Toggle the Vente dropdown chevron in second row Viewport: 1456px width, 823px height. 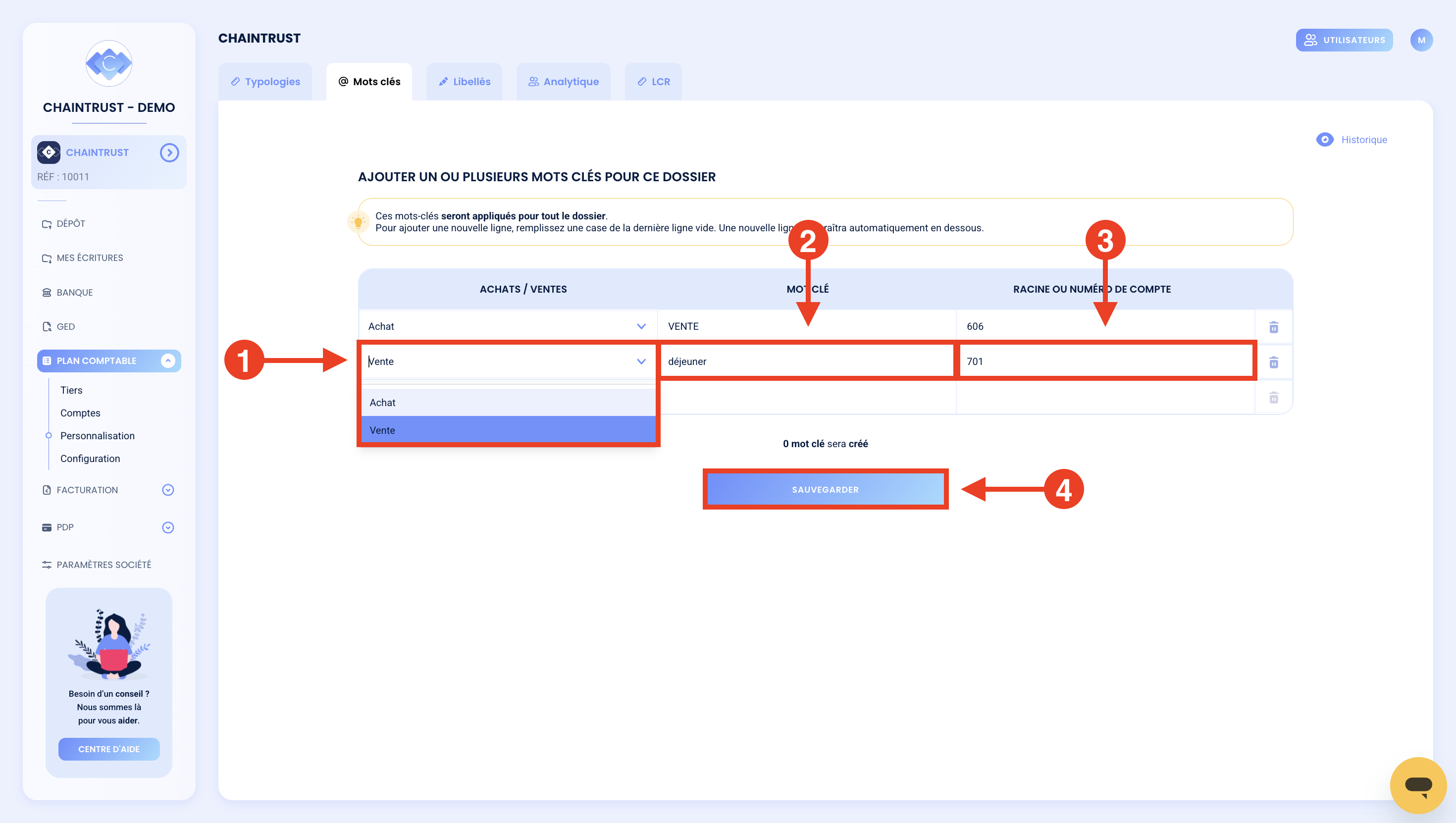coord(641,361)
